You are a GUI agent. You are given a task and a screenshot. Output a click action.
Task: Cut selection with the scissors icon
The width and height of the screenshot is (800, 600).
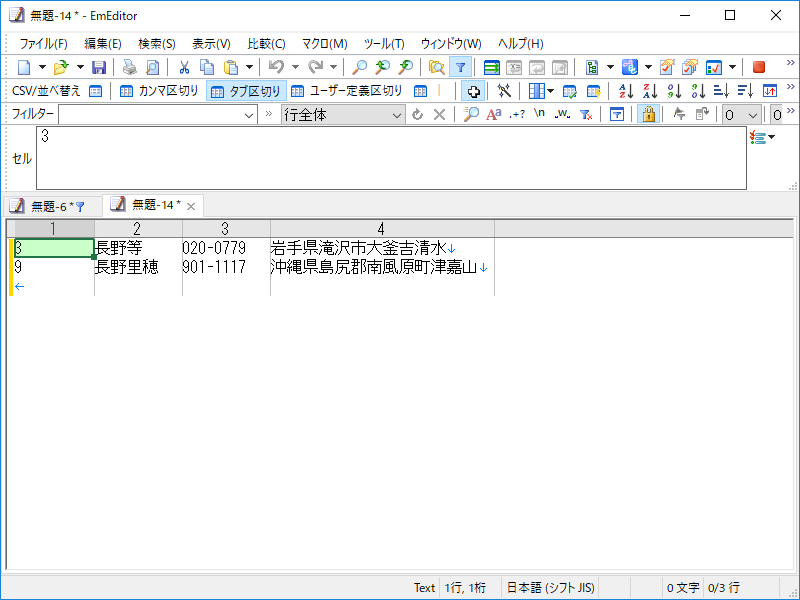(x=184, y=67)
